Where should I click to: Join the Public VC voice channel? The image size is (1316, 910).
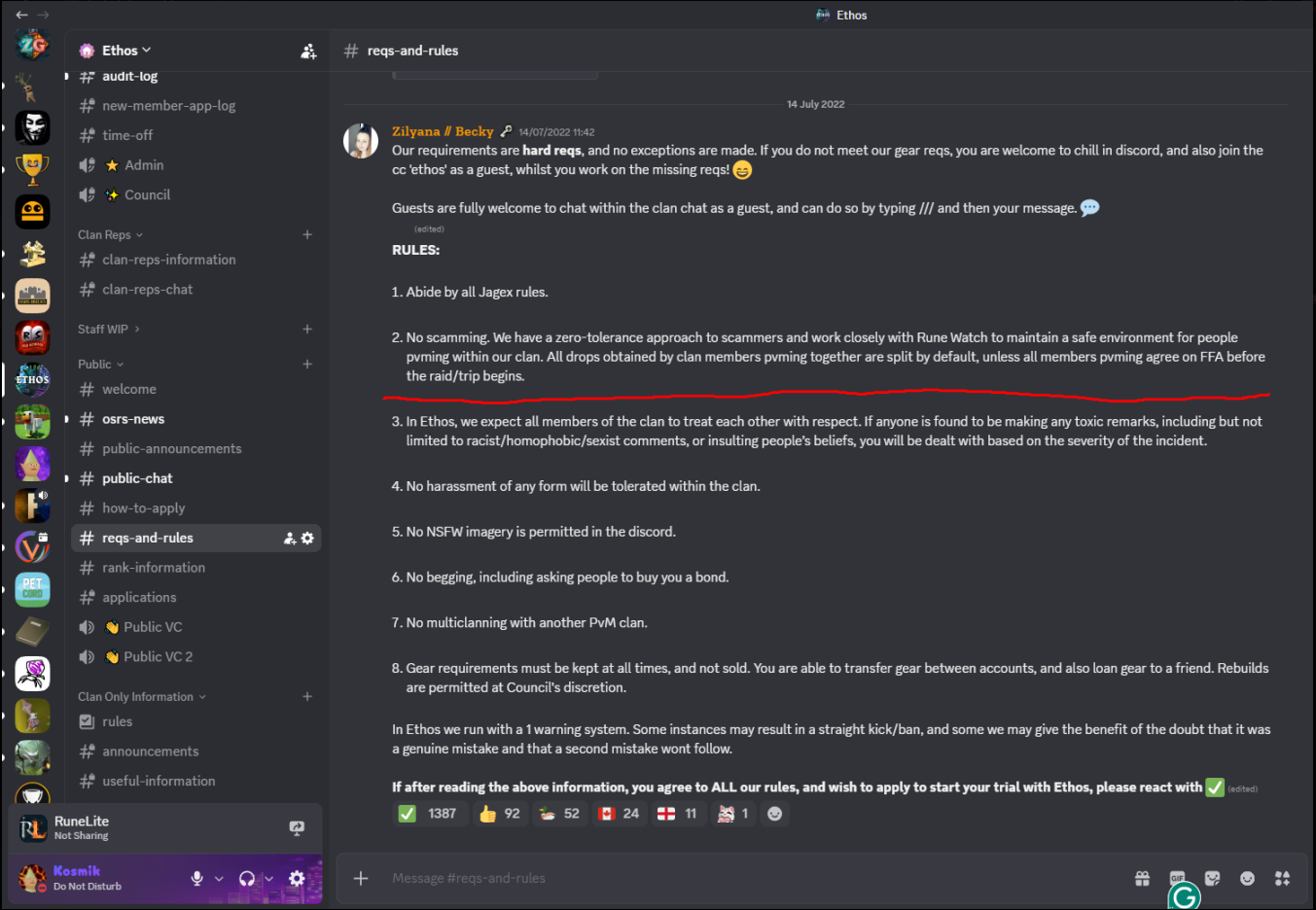(196, 627)
